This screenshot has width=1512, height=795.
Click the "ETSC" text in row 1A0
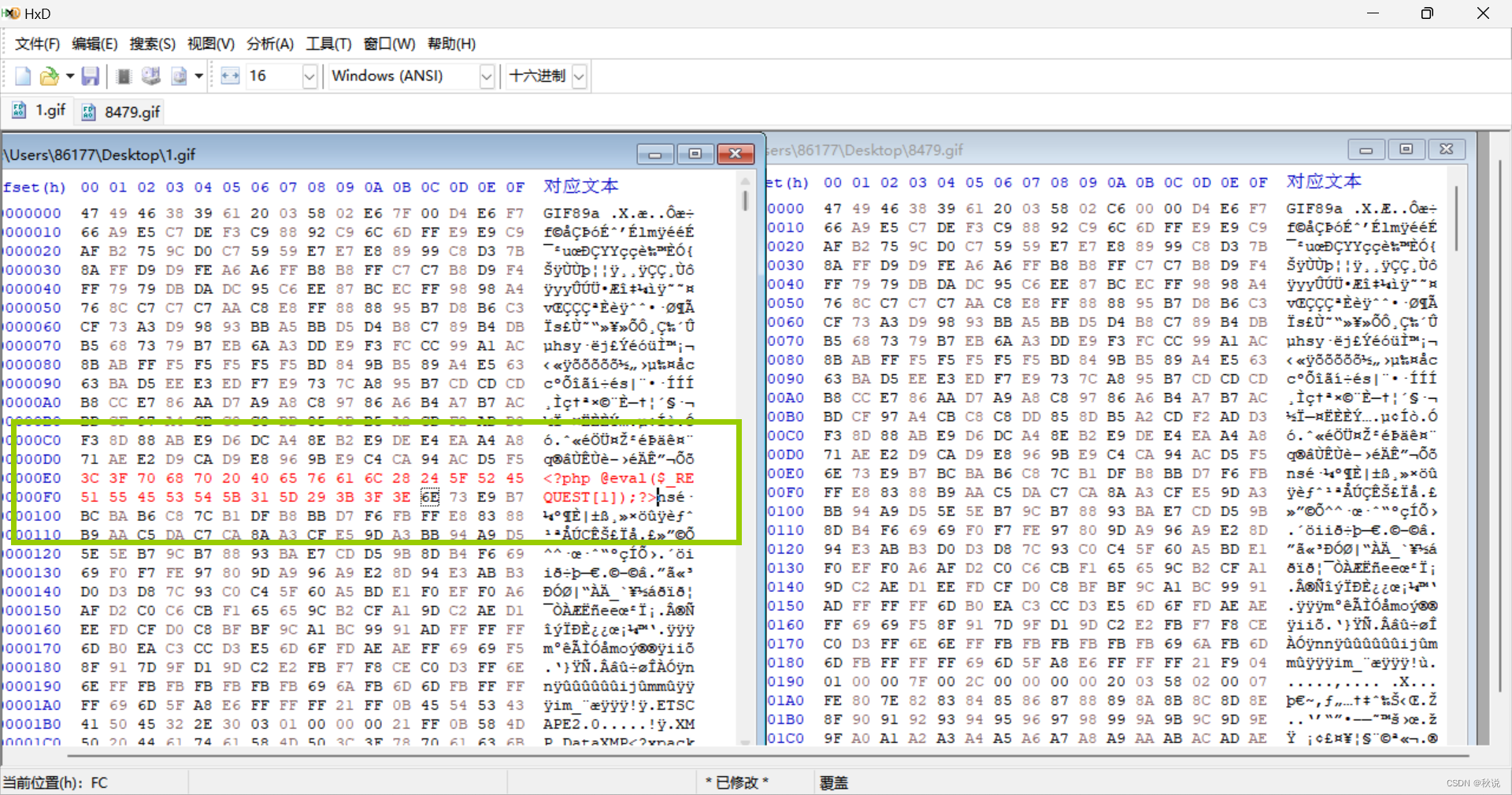click(x=676, y=705)
